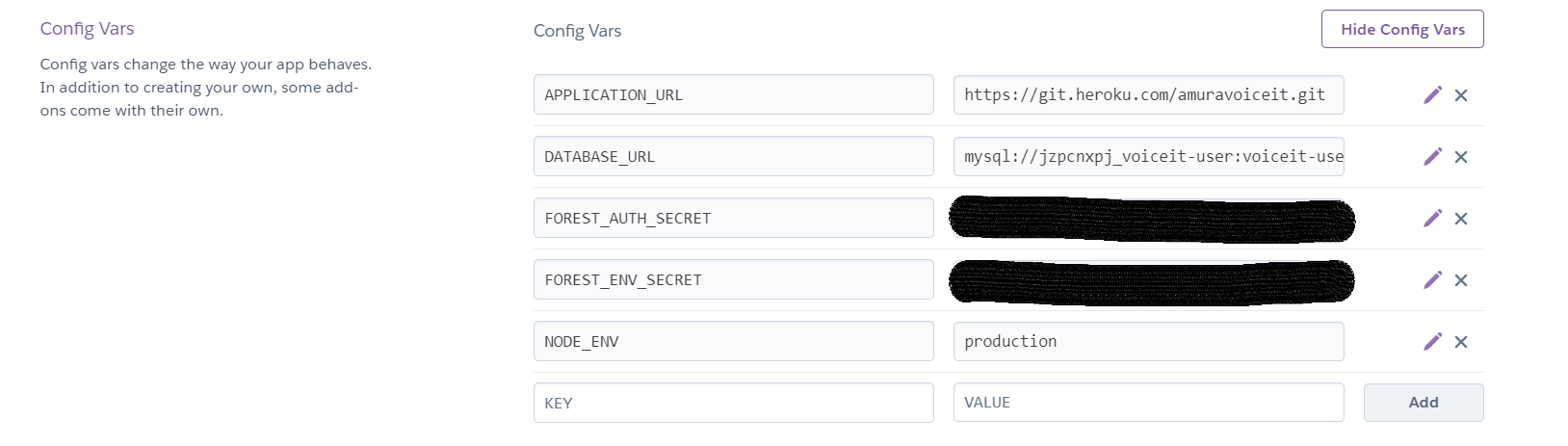Click the new VALUE input field
This screenshot has height=446, width=1568.
pyautogui.click(x=1148, y=403)
